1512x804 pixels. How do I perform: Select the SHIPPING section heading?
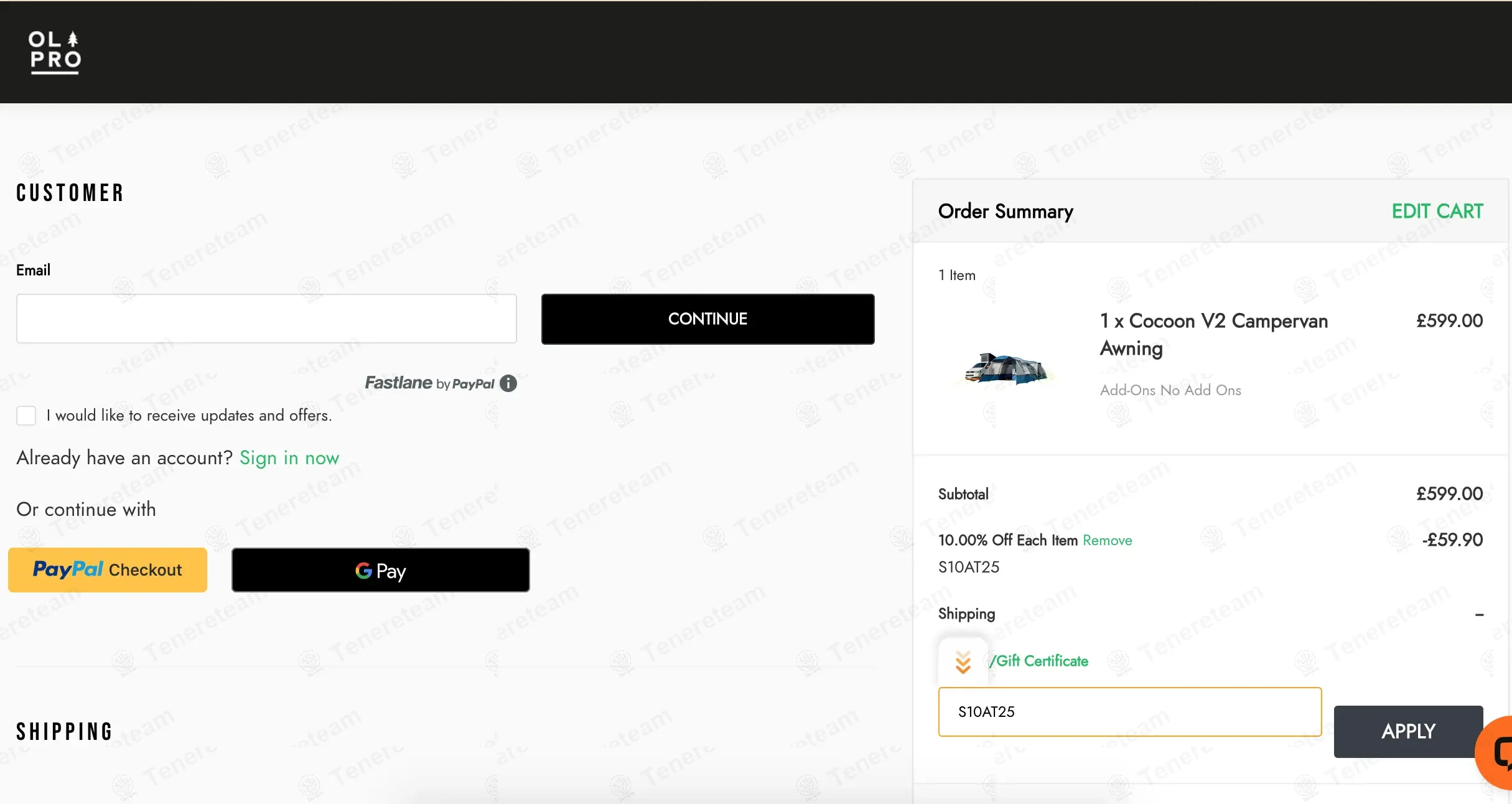(x=65, y=732)
